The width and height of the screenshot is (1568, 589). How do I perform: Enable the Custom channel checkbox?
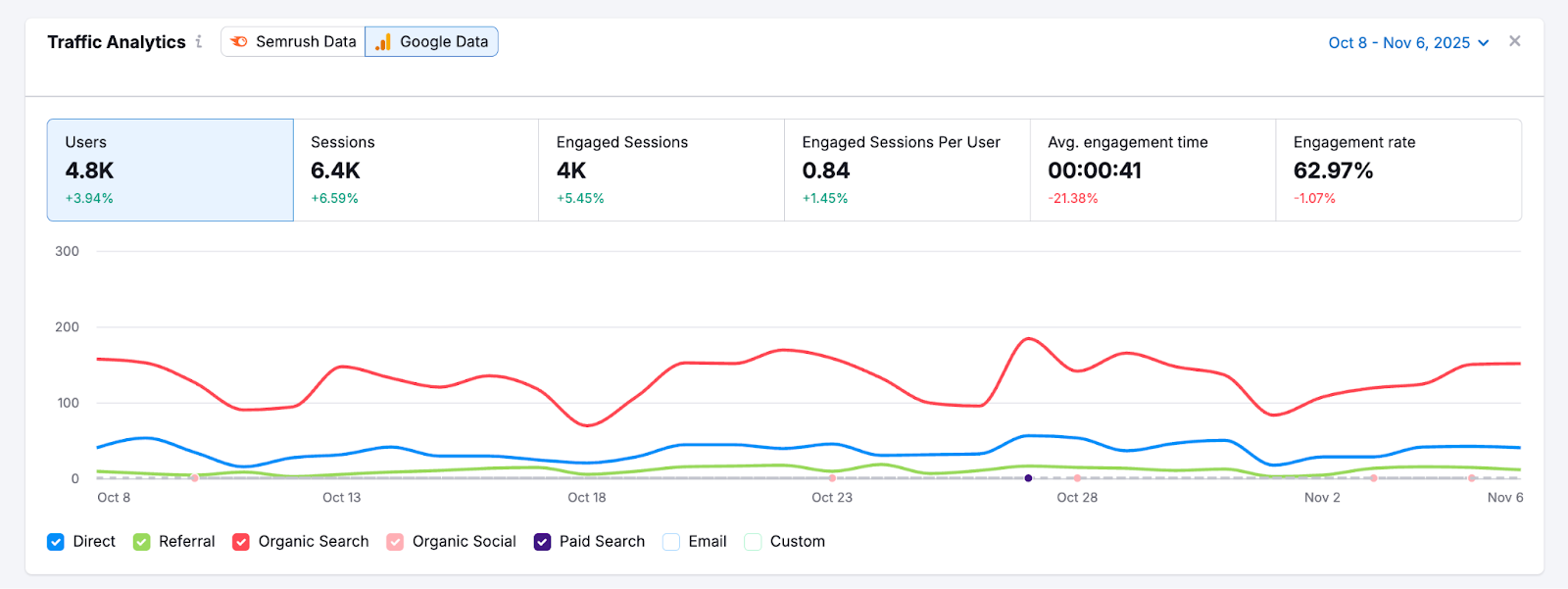[x=753, y=542]
